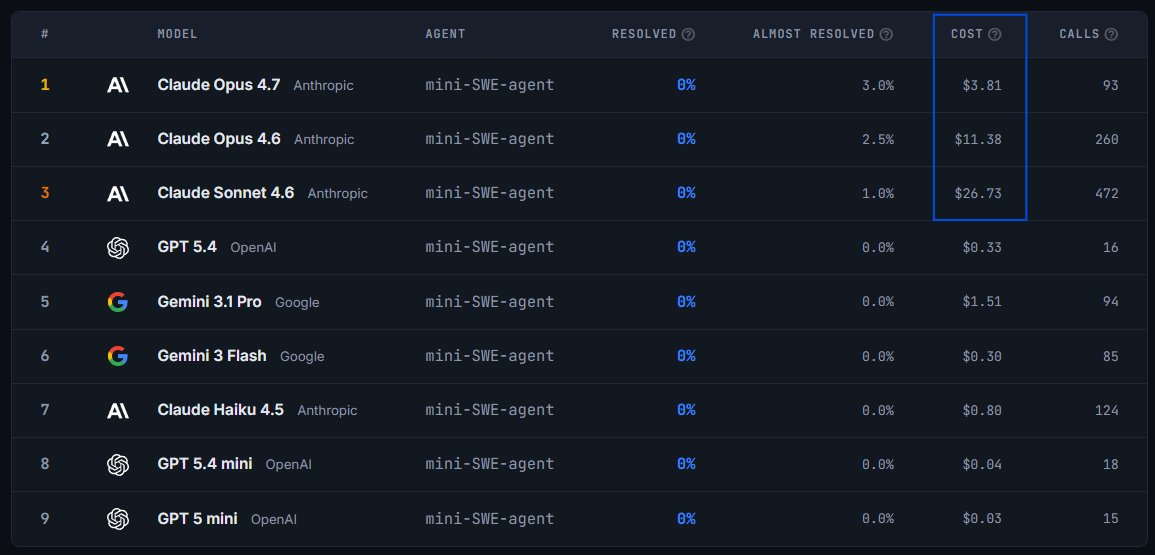Click the Anthropic label beside Claude Opus 4.7
The height and width of the screenshot is (555, 1155).
[x=323, y=85]
